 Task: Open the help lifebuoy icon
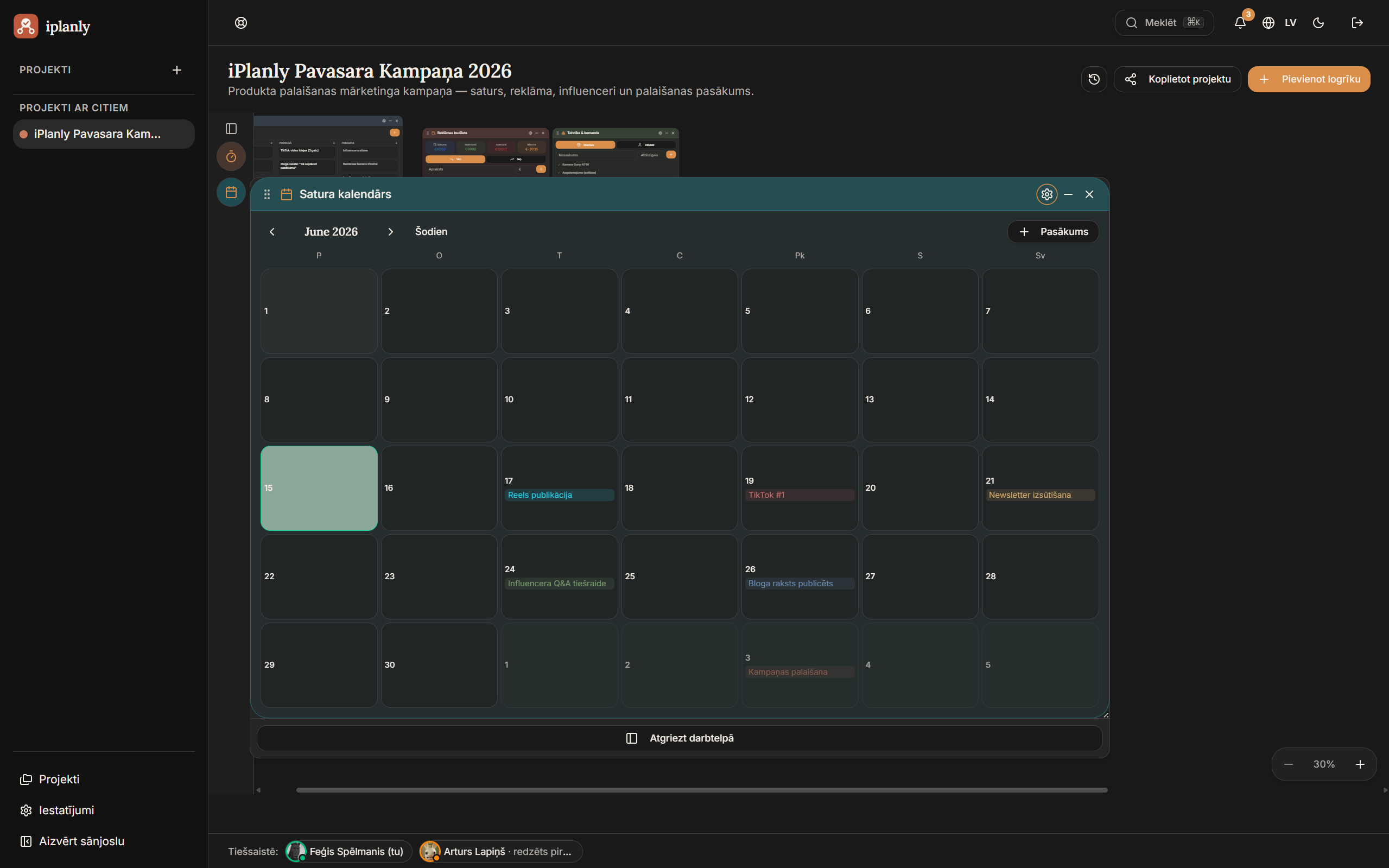(241, 22)
